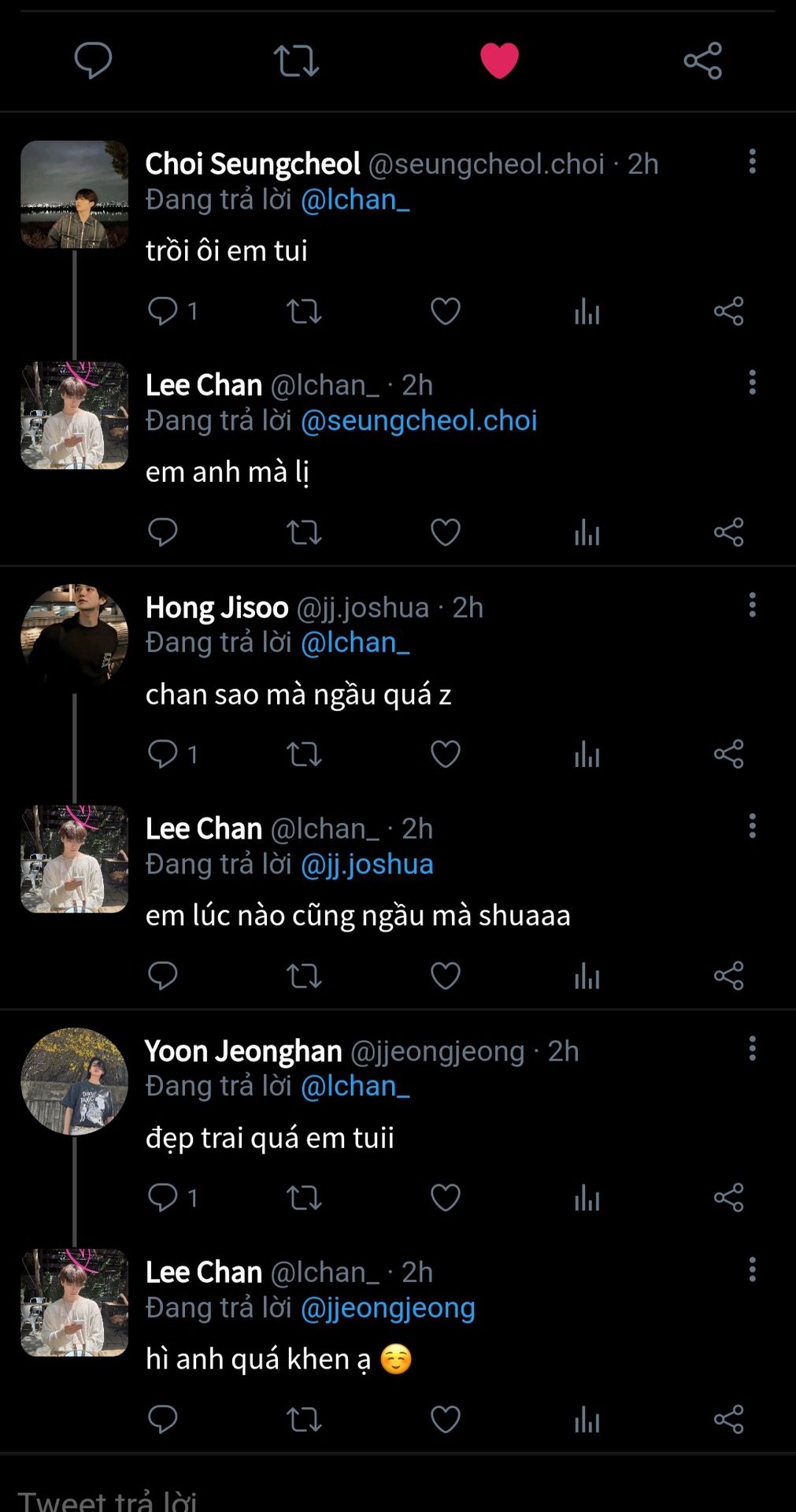Open more options for Choi Seungcheol's tweet
The image size is (796, 1512).
(x=752, y=161)
